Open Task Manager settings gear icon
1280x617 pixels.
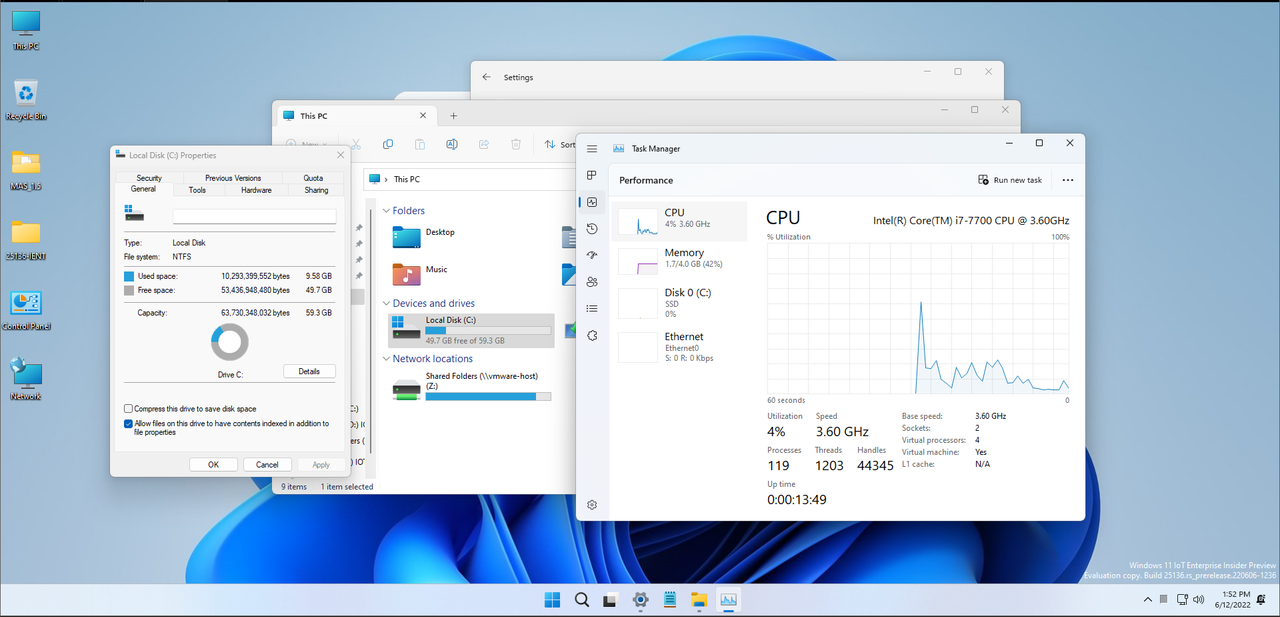[x=592, y=505]
